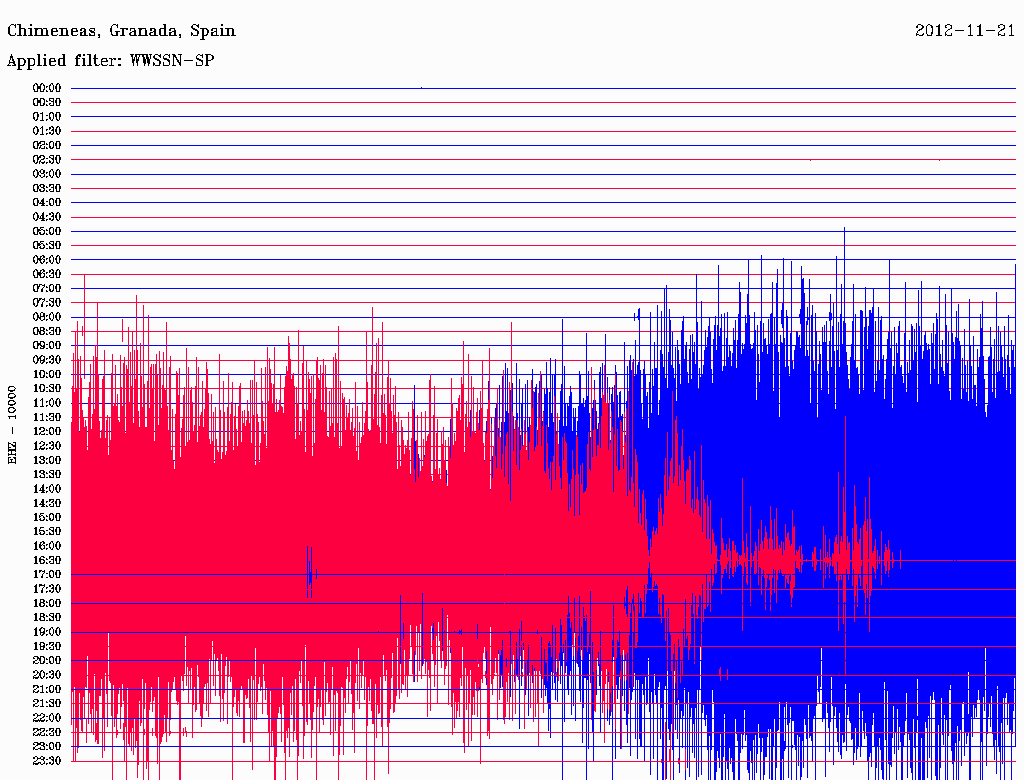Choose the 15:30 trace label
The width and height of the screenshot is (1024, 780).
(x=47, y=531)
